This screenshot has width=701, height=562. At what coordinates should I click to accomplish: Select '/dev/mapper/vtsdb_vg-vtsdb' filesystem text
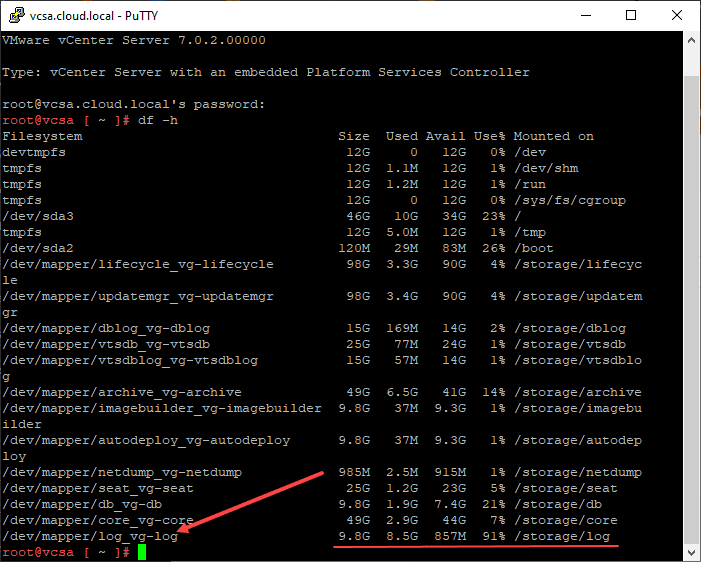106,344
